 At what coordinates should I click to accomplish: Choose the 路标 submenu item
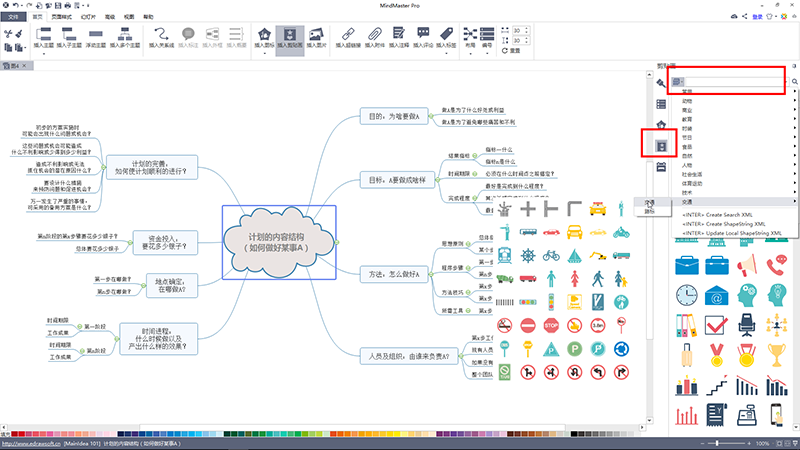pyautogui.click(x=649, y=211)
